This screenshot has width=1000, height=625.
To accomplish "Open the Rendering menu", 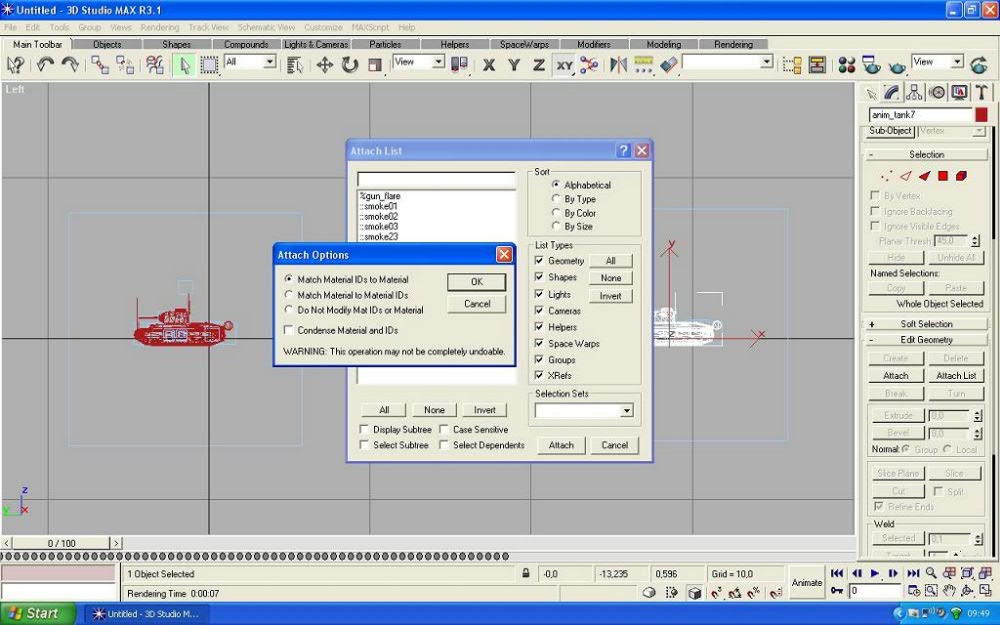I will click(x=159, y=27).
